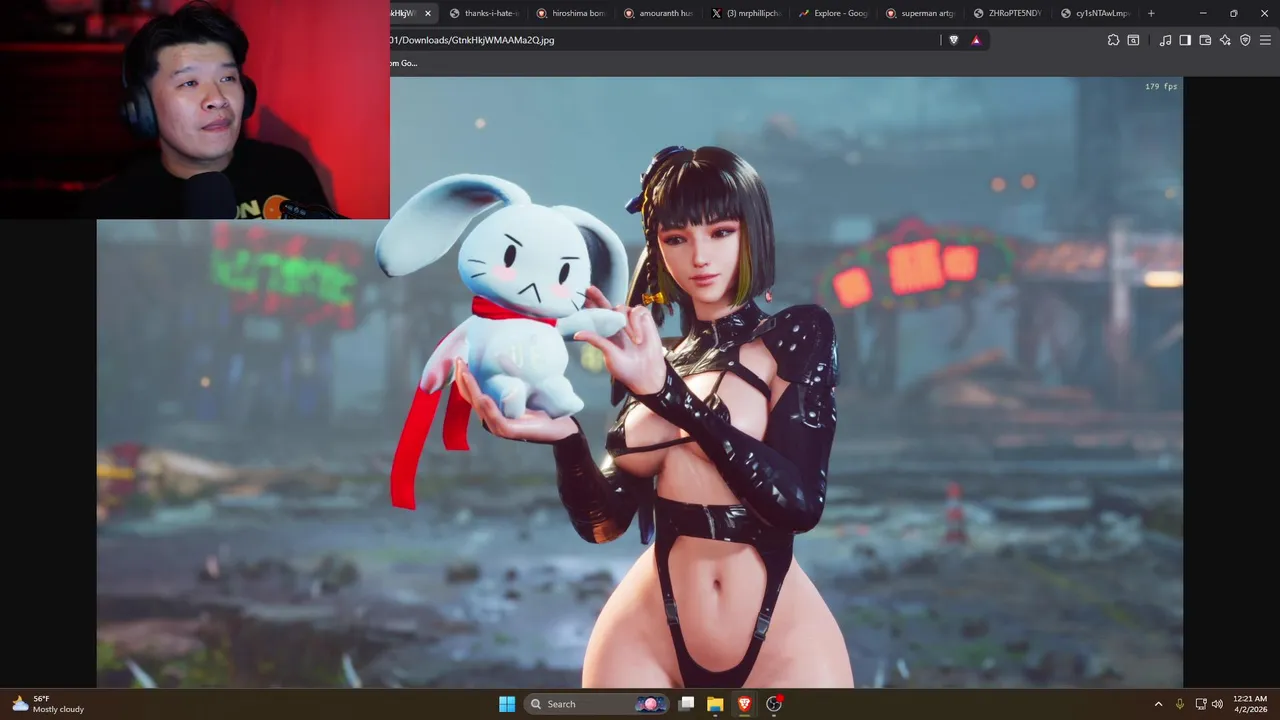Viewport: 1280px width, 720px height.
Task: Open Brave browser taskbar icon
Action: coord(744,704)
